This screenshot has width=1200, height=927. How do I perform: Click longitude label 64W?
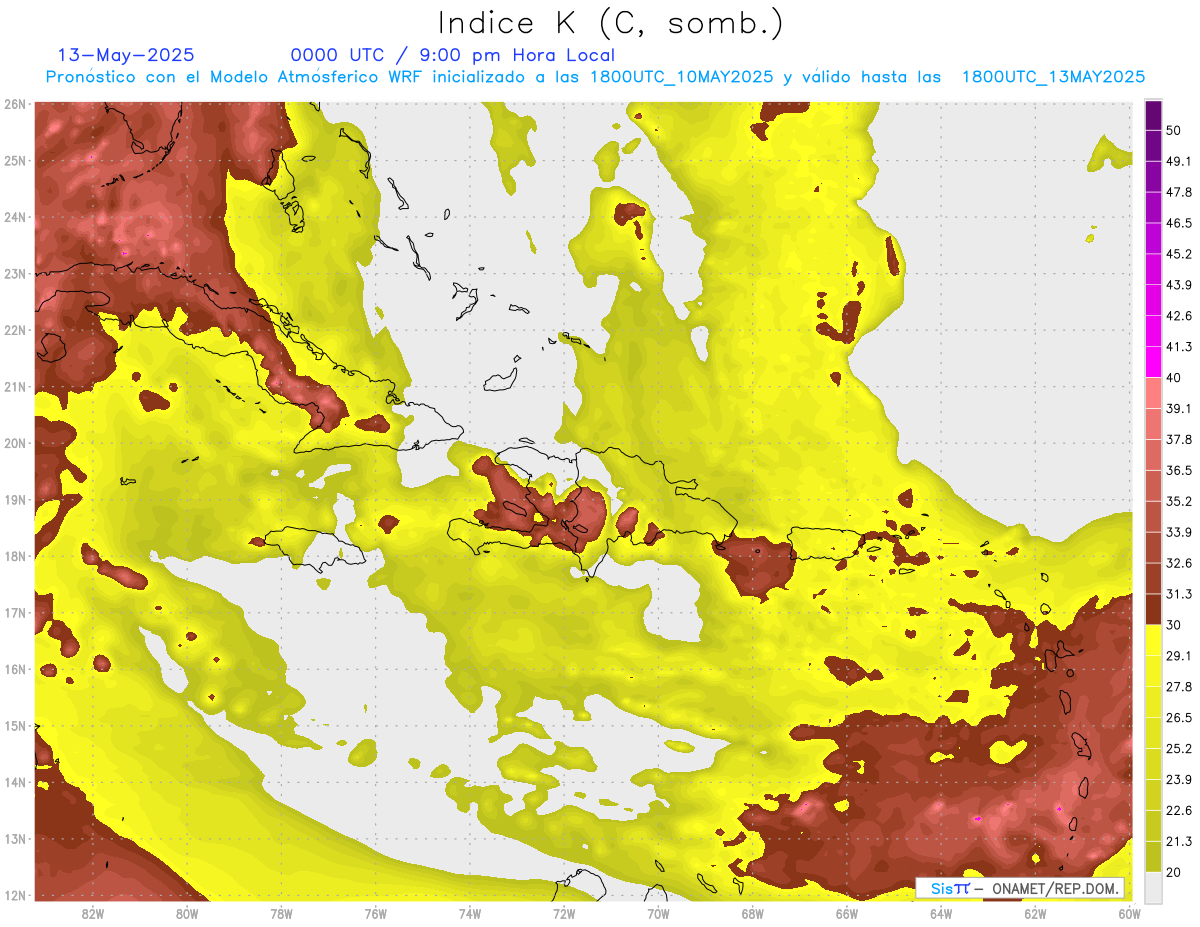941,914
